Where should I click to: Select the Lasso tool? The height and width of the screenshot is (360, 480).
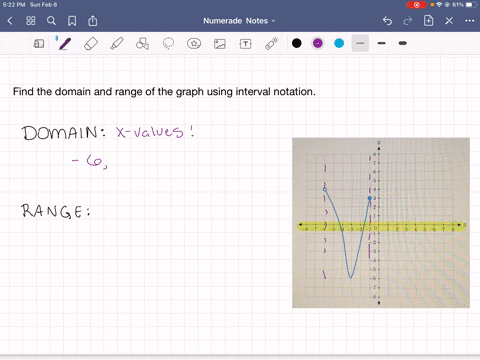(x=168, y=44)
